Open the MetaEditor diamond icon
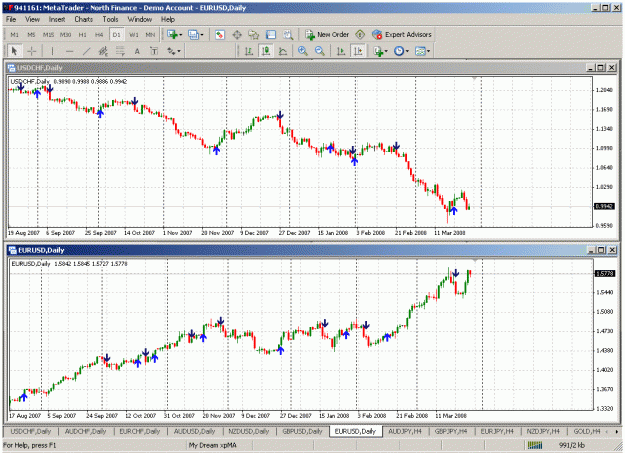The height and width of the screenshot is (453, 625). 360,35
